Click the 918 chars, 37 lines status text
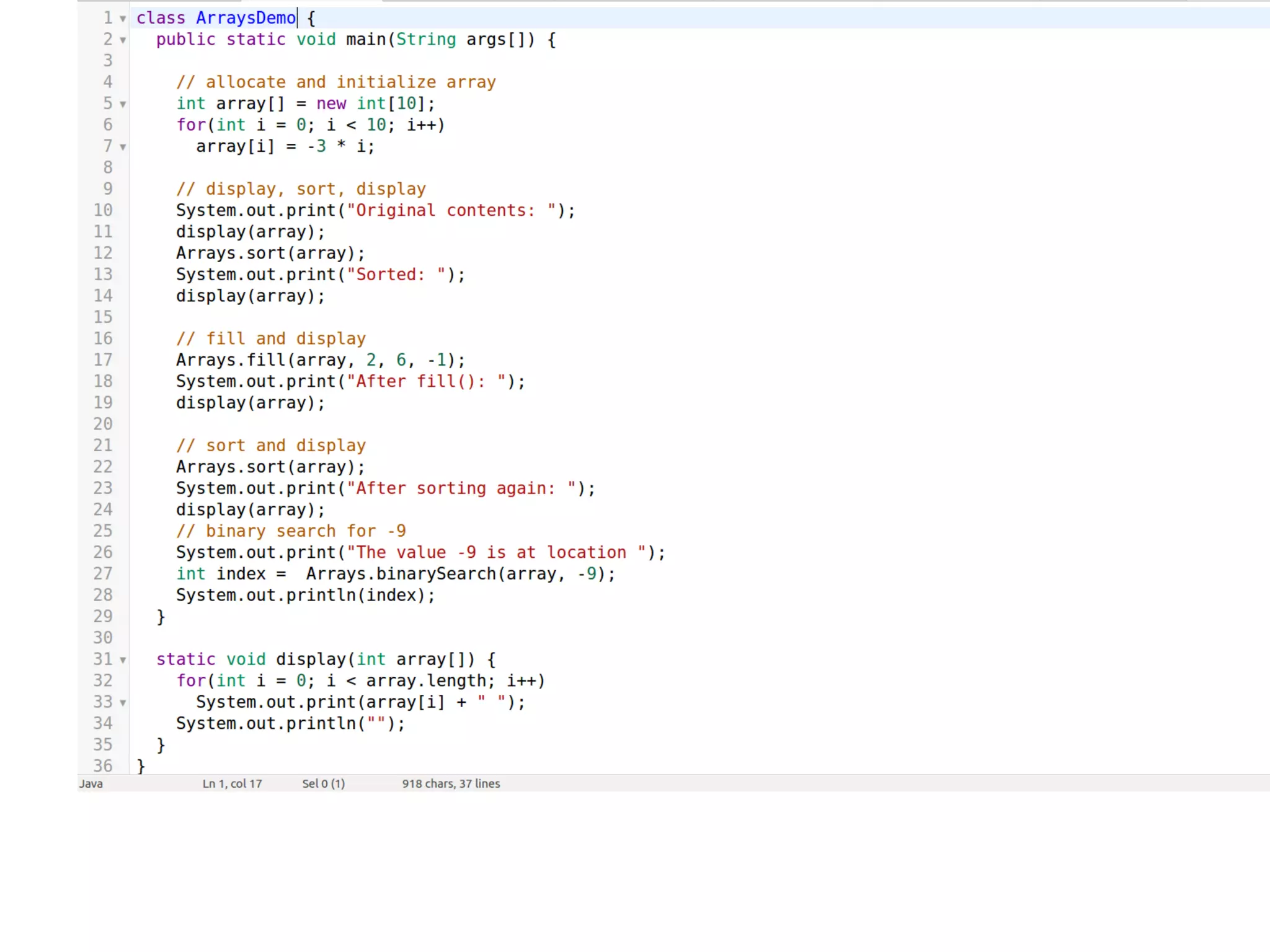 click(x=451, y=783)
